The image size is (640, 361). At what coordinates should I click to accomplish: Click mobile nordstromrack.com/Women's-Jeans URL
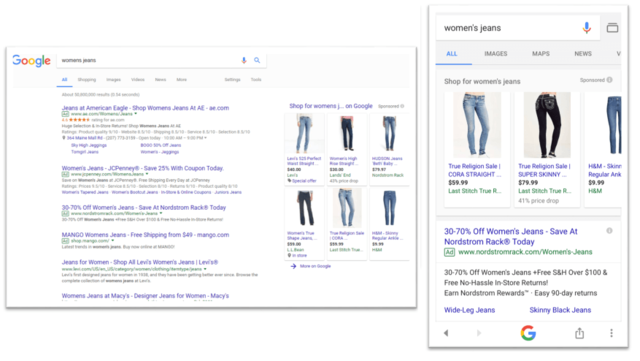(525, 252)
